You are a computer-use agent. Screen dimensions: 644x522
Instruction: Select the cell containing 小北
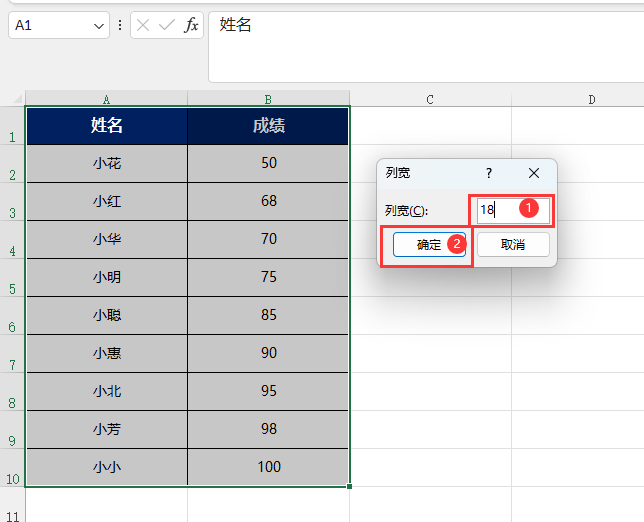point(107,391)
